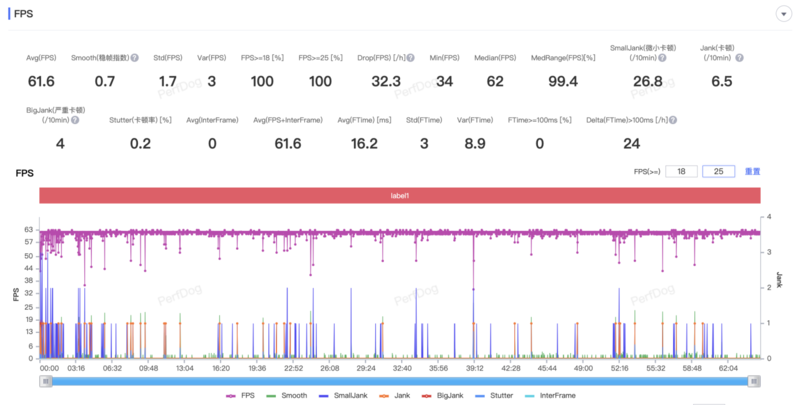Viewport: 800px width, 405px height.
Task: Select the red label1 bar
Action: pyautogui.click(x=400, y=195)
